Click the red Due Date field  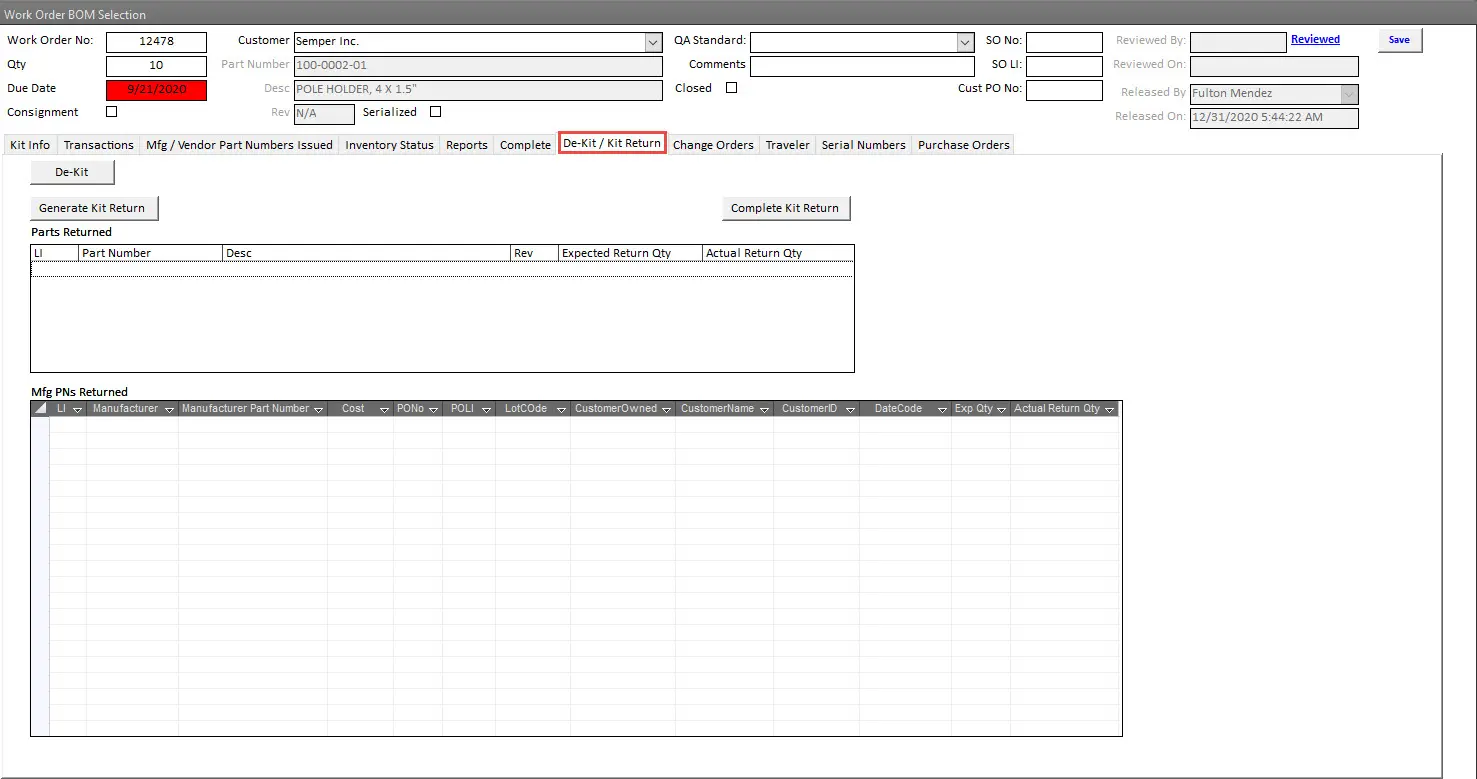156,90
